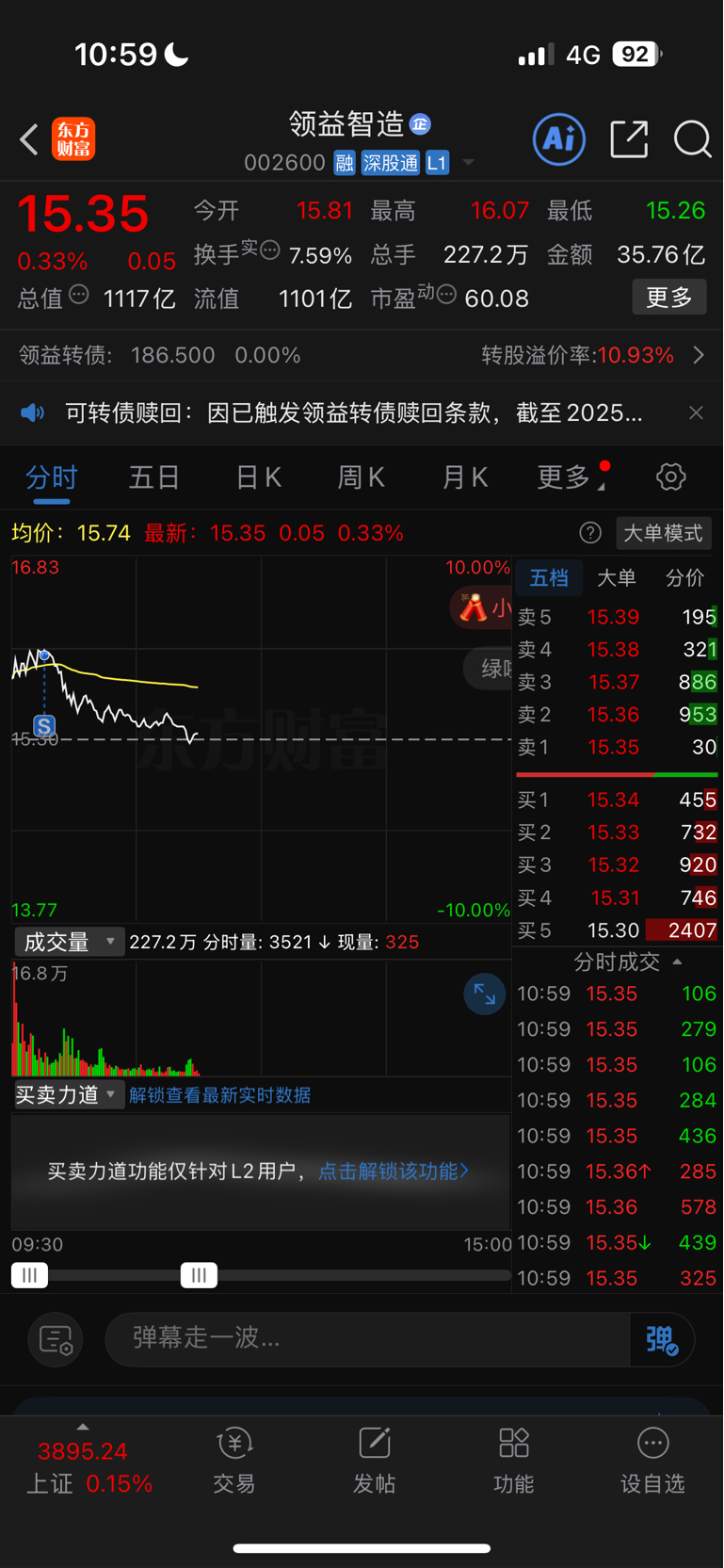Screen dimensions: 724x1568
Task: Open the 可转债赎回 announcement text
Action: [354, 412]
